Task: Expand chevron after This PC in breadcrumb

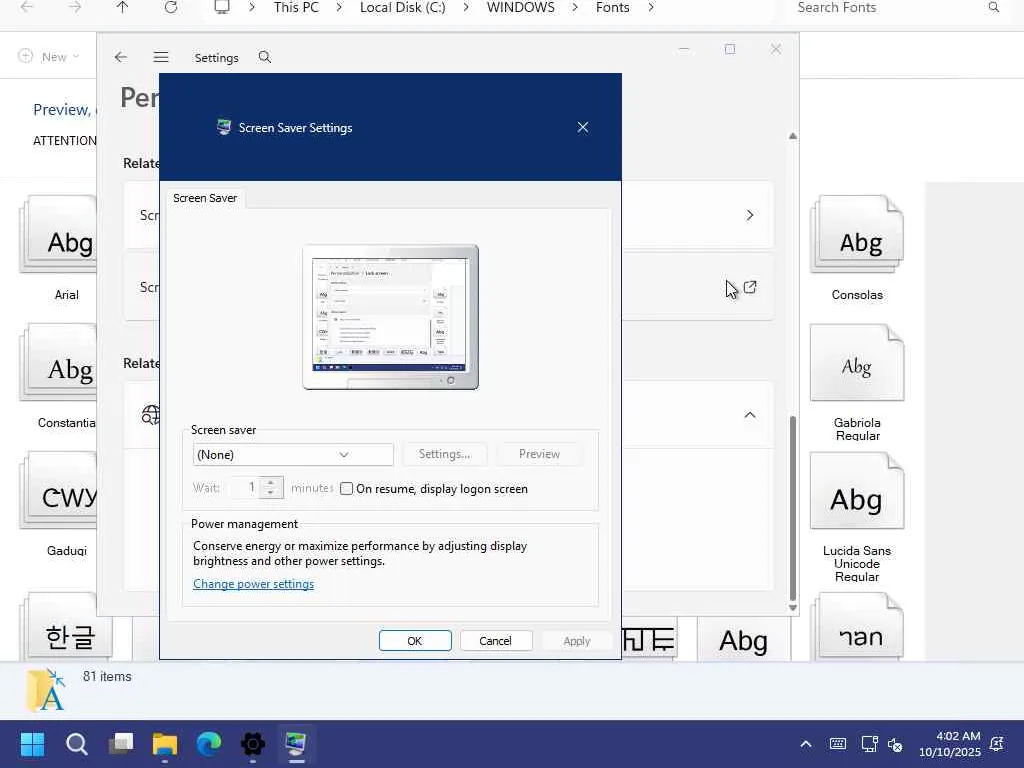Action: [339, 8]
